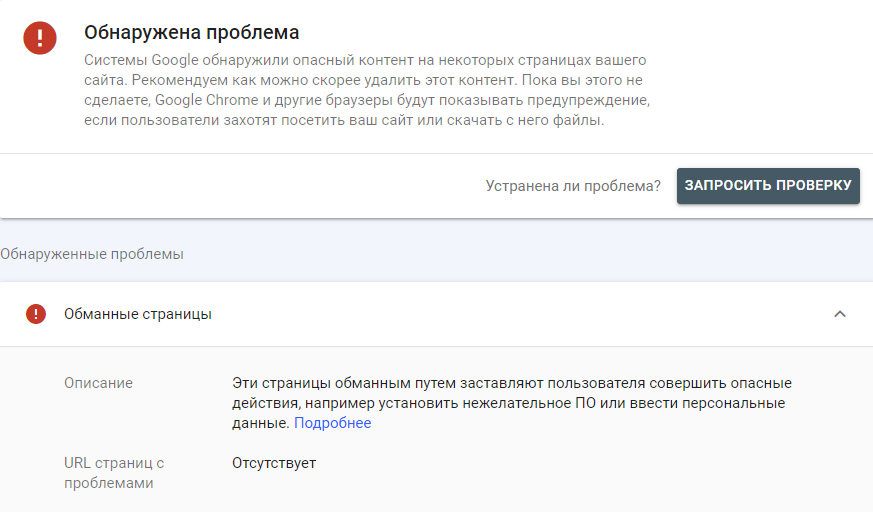The width and height of the screenshot is (873, 512).
Task: Click the Описание field label
Action: 99,383
